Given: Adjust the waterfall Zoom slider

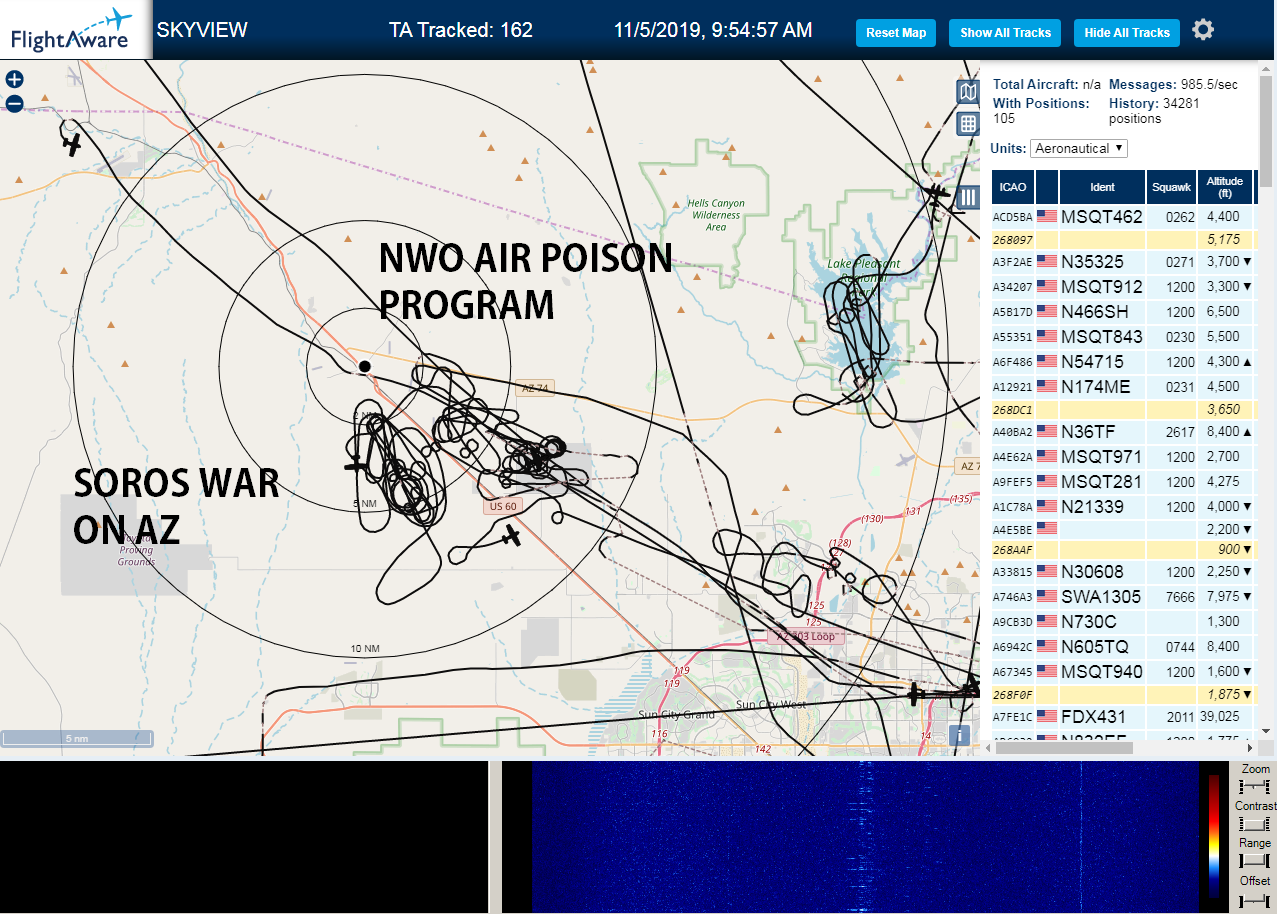Looking at the screenshot, I should coord(1254,787).
